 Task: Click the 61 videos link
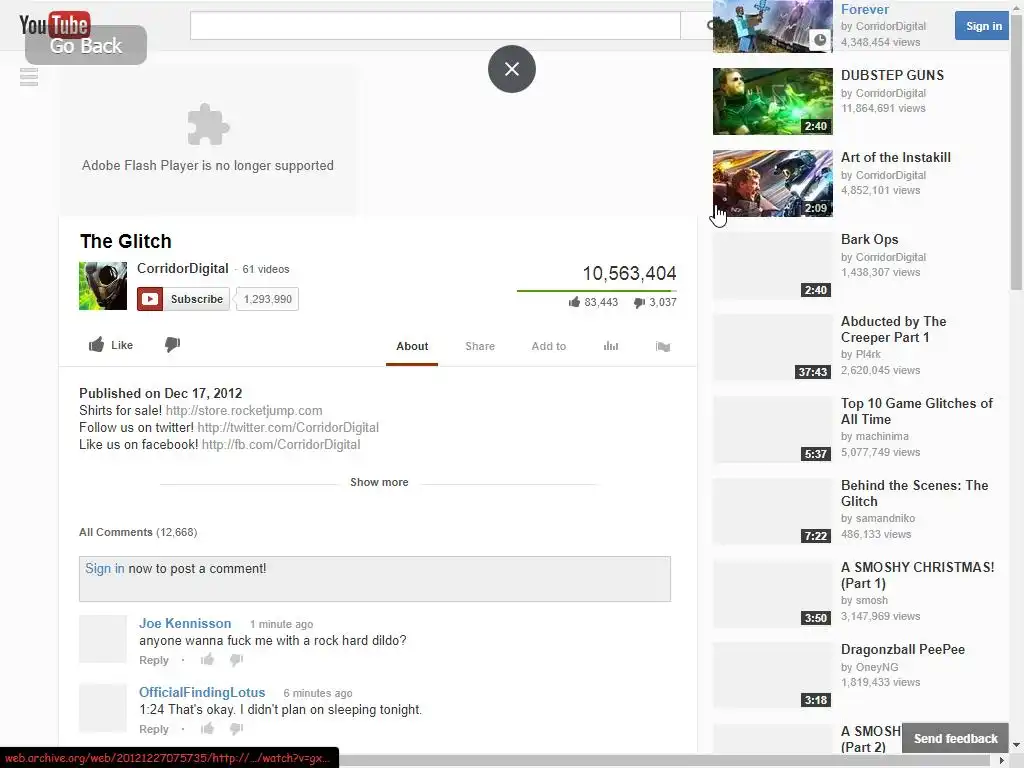point(266,269)
